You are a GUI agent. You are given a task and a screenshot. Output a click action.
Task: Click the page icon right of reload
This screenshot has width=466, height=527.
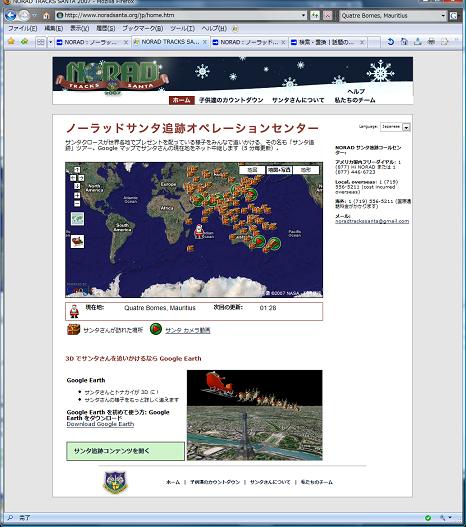tap(404, 42)
